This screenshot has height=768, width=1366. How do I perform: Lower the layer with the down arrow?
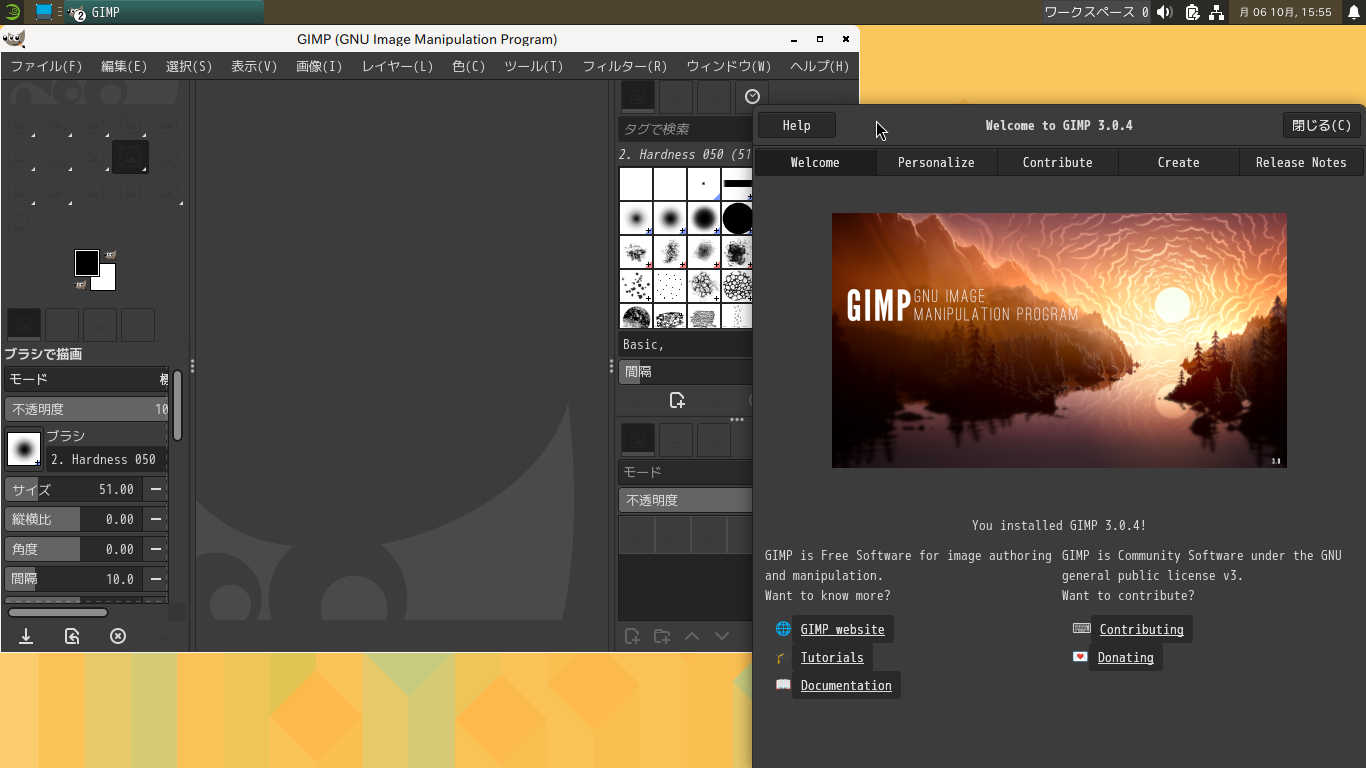pos(722,636)
